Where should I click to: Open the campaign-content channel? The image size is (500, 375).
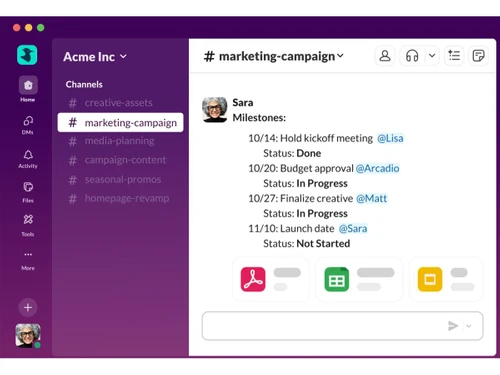(x=117, y=160)
